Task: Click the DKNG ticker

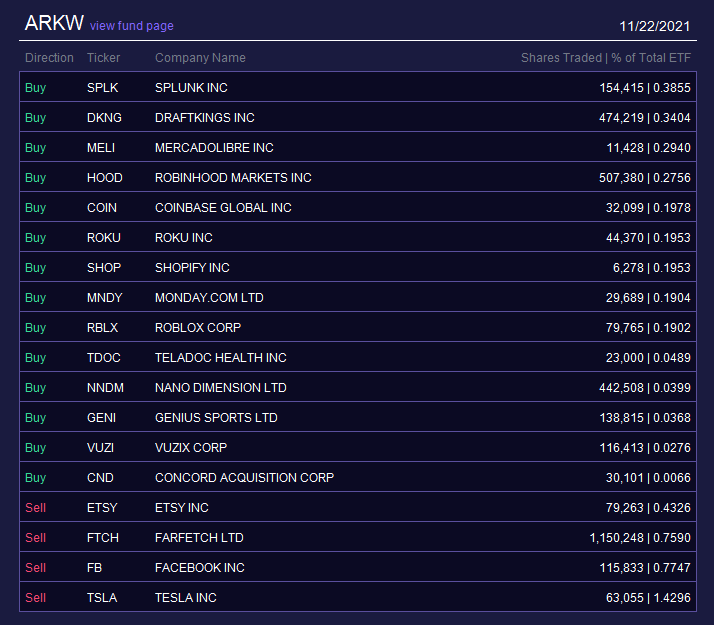Action: coord(104,117)
